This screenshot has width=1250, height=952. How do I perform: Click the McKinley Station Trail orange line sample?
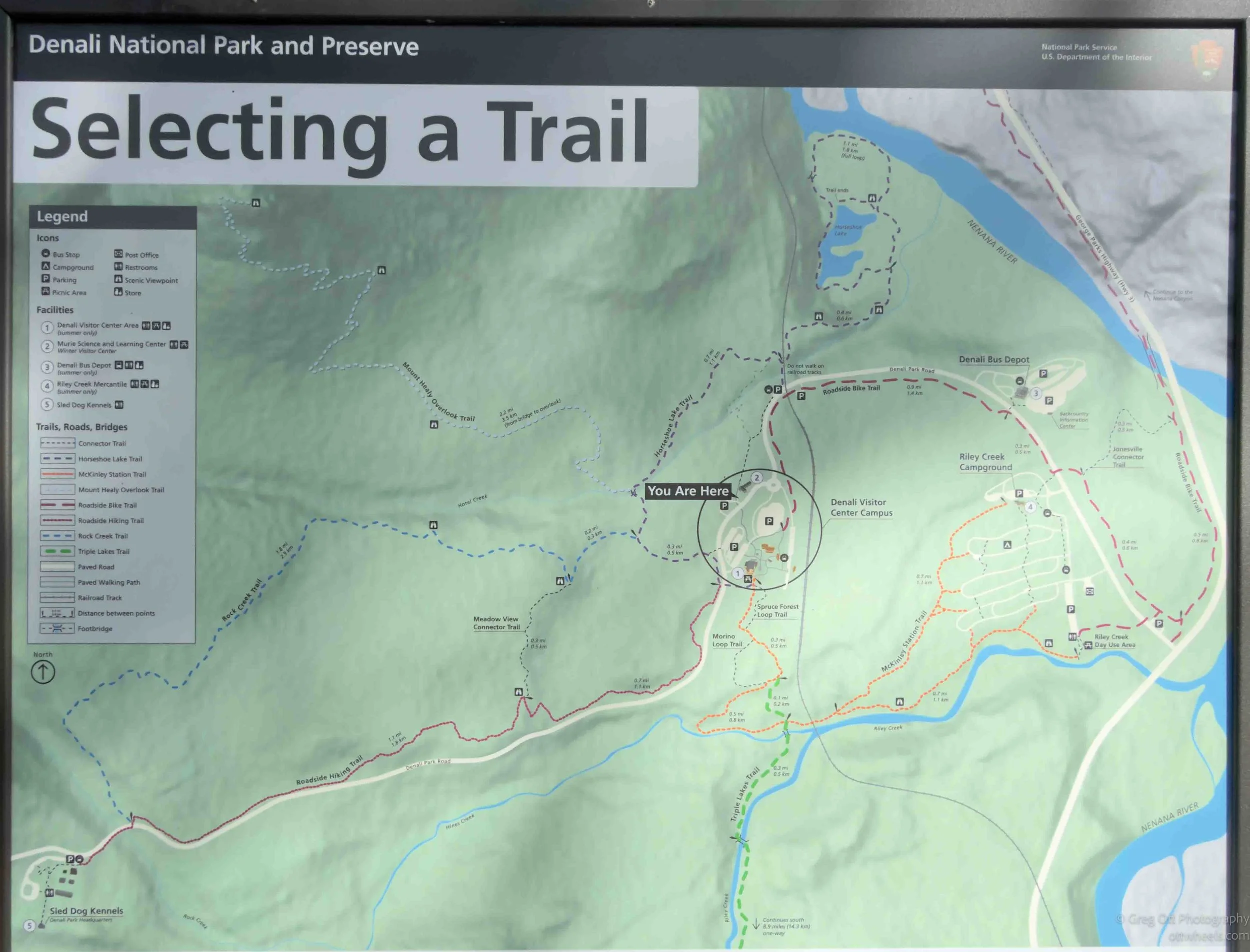[57, 474]
